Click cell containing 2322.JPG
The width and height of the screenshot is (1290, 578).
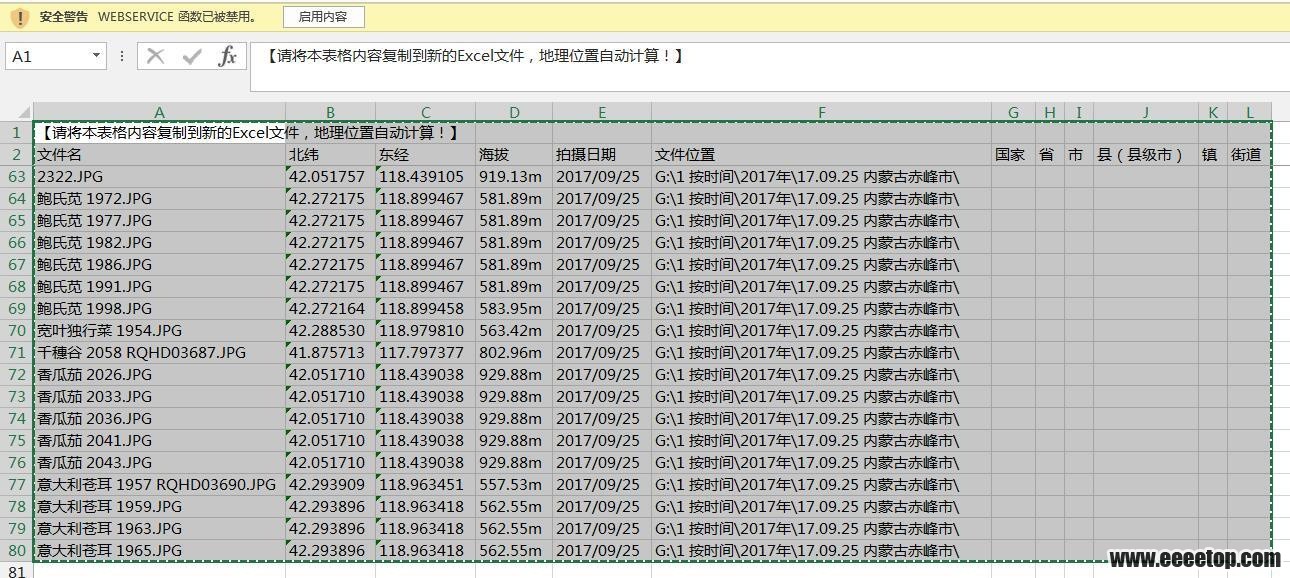159,177
